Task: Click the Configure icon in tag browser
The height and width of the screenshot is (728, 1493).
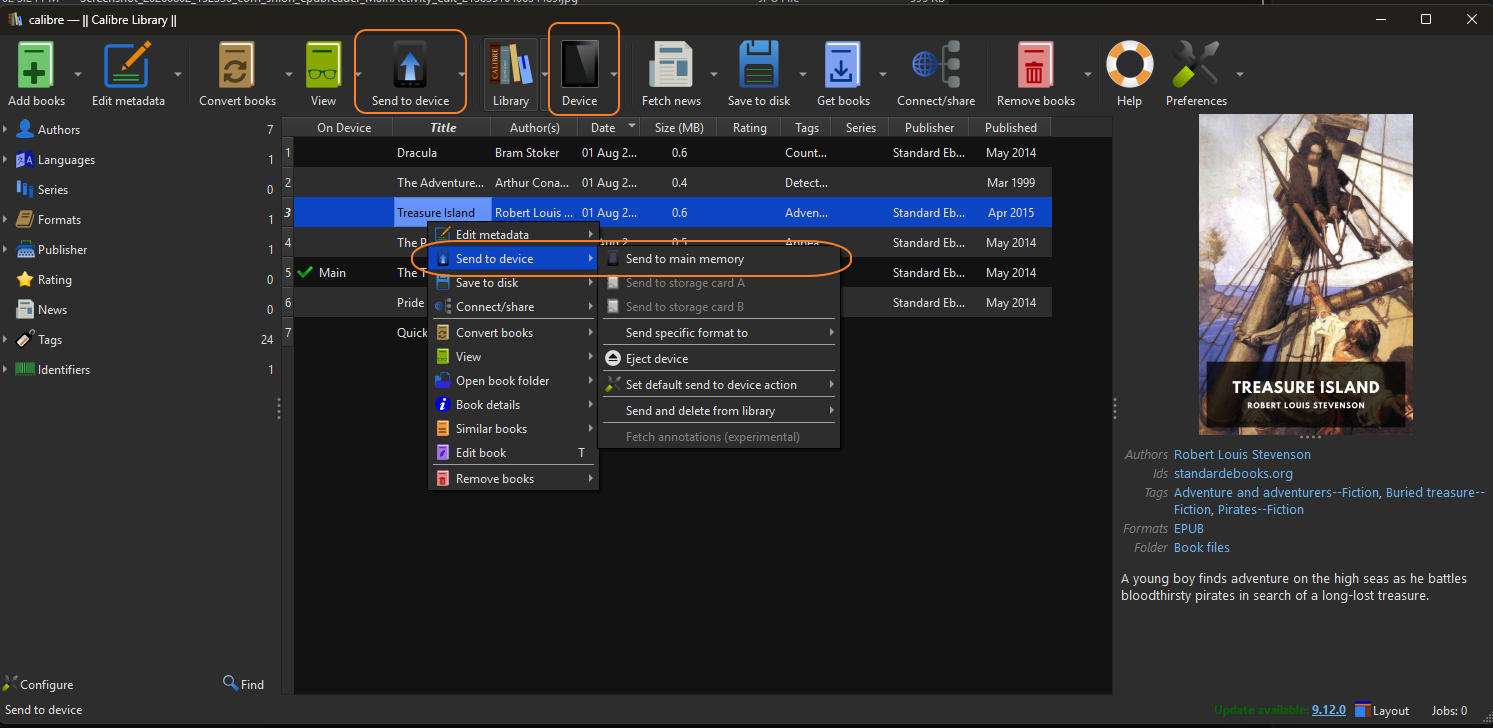Action: click(x=10, y=684)
